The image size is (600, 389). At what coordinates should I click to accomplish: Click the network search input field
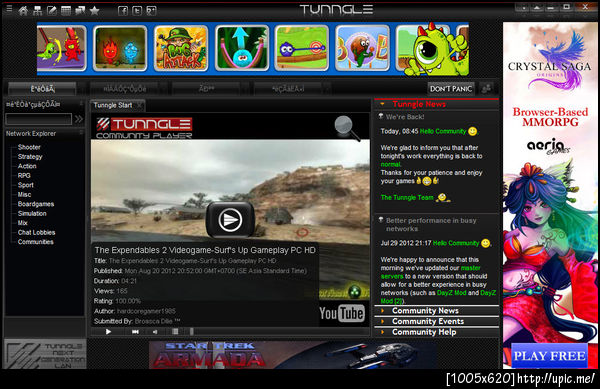coord(39,119)
